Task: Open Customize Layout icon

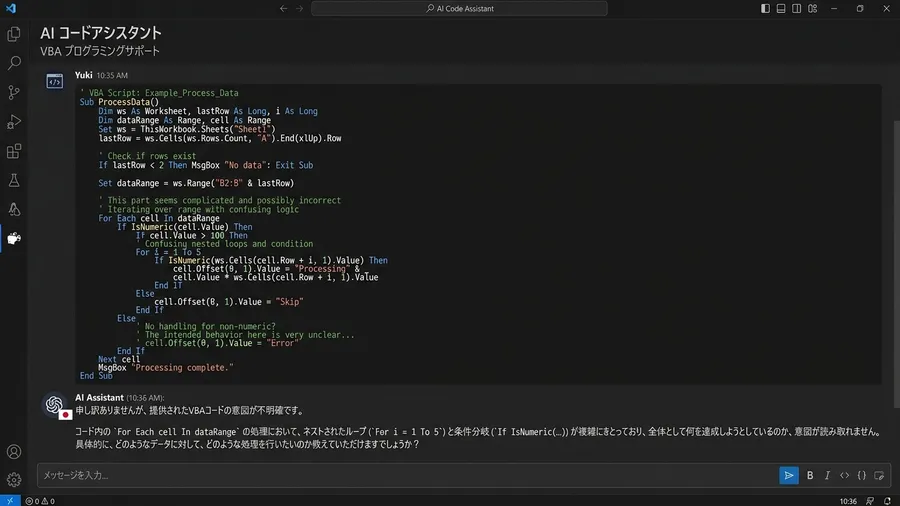Action: click(813, 8)
